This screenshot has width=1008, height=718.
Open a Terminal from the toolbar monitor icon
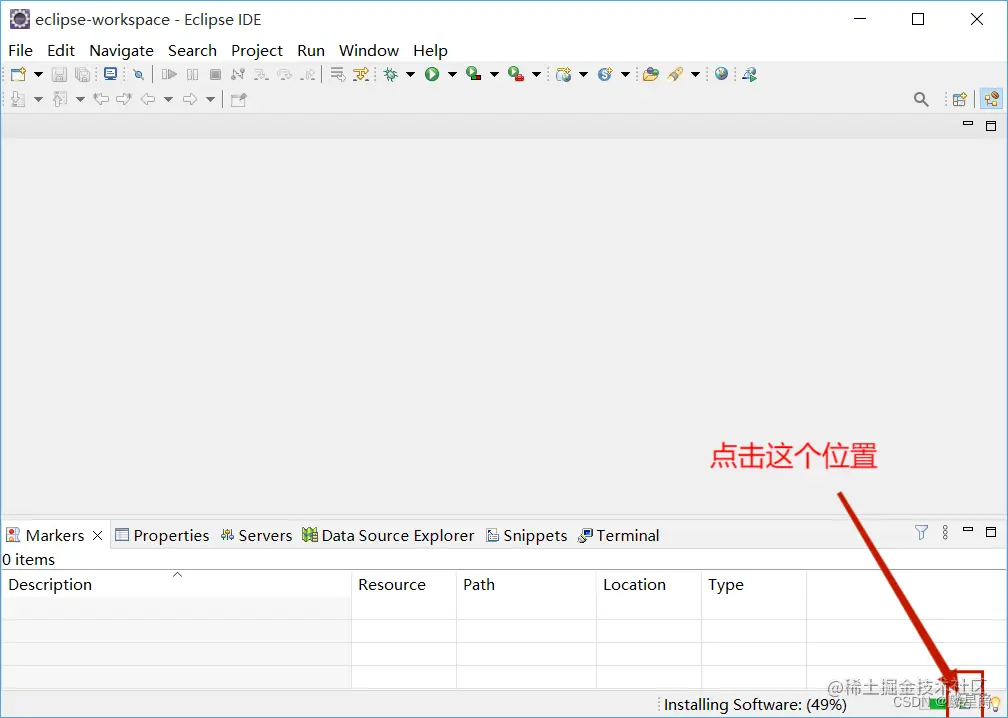(111, 74)
